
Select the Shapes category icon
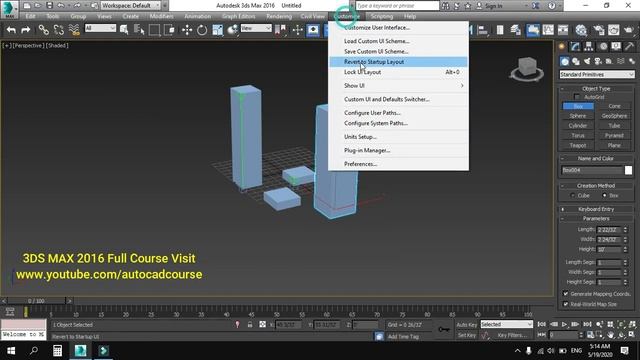coord(576,61)
